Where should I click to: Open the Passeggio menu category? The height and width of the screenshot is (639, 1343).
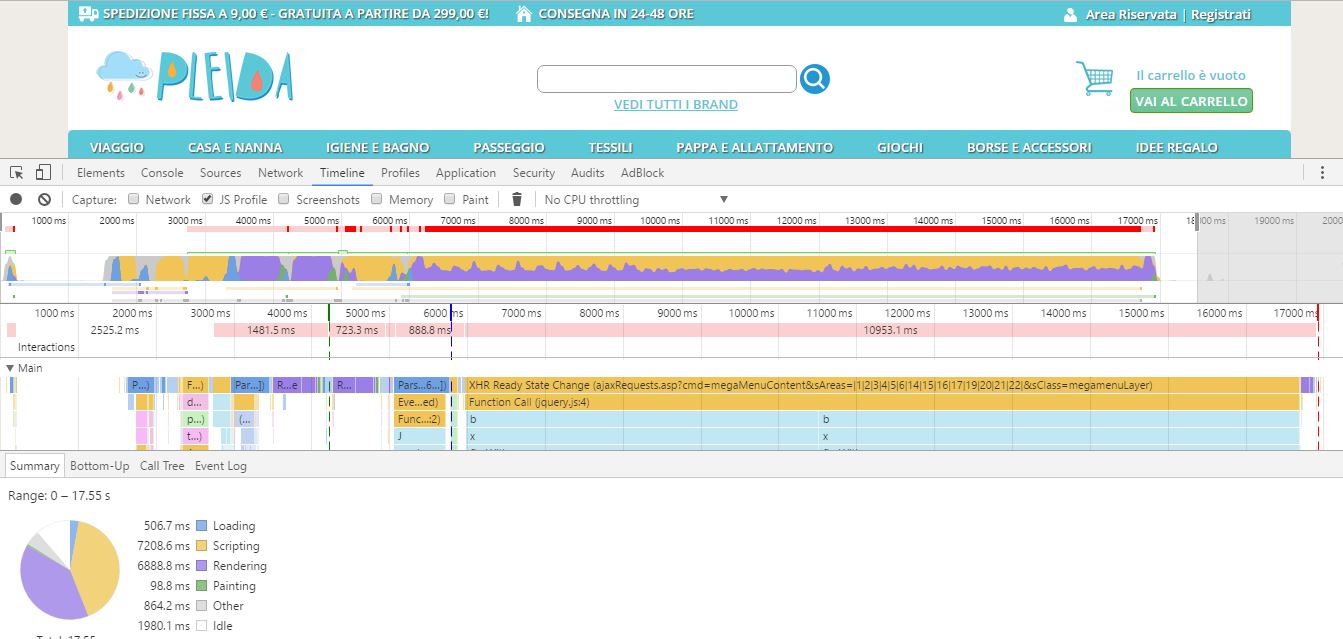[x=509, y=147]
